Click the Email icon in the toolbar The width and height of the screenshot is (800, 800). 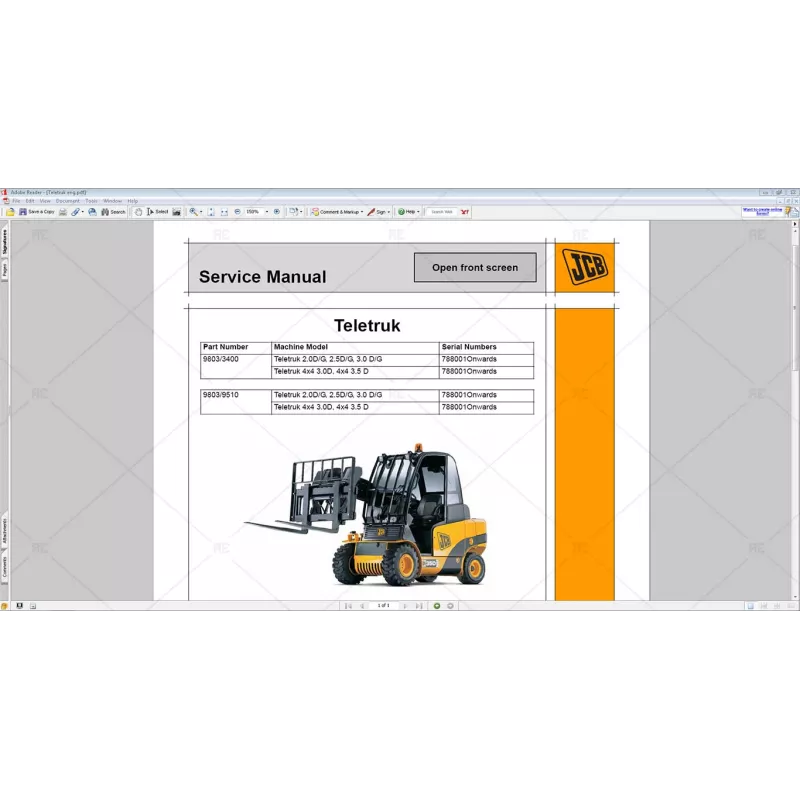(x=91, y=211)
